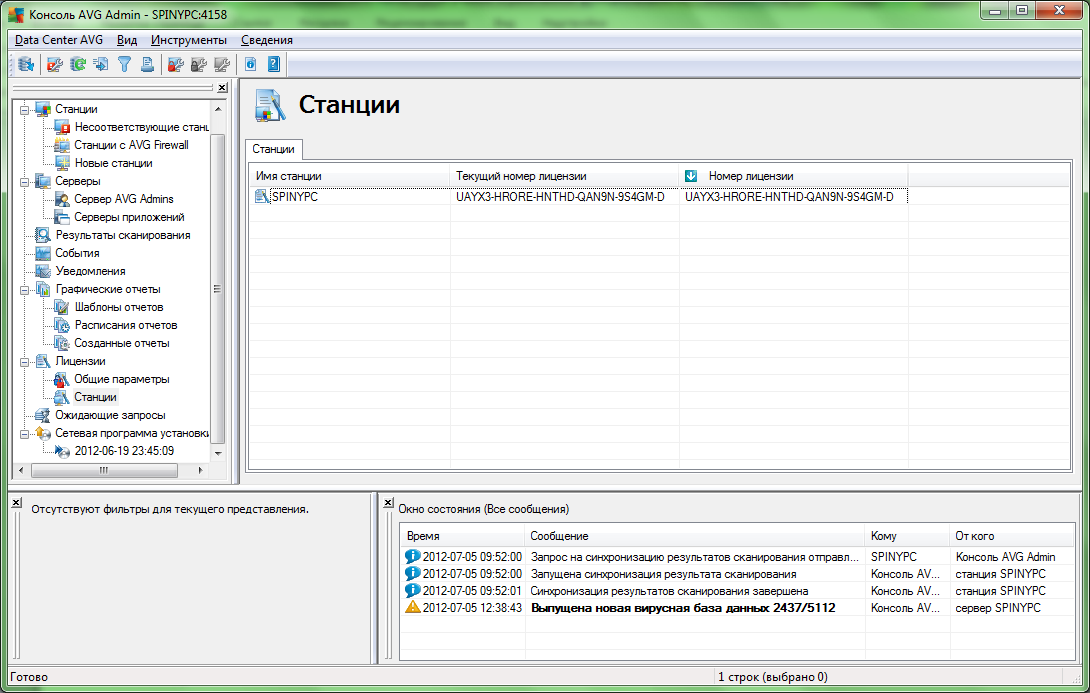Screen dimensions: 1090x693
Task: Click the help question mark book icon
Action: click(x=274, y=65)
